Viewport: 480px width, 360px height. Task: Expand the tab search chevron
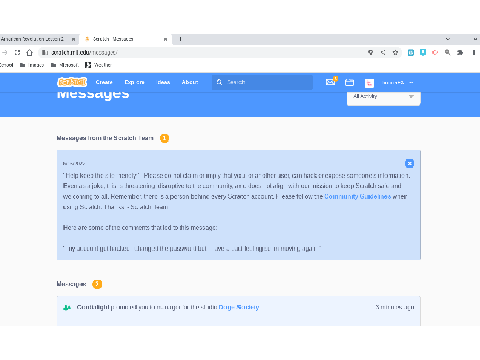(448, 39)
